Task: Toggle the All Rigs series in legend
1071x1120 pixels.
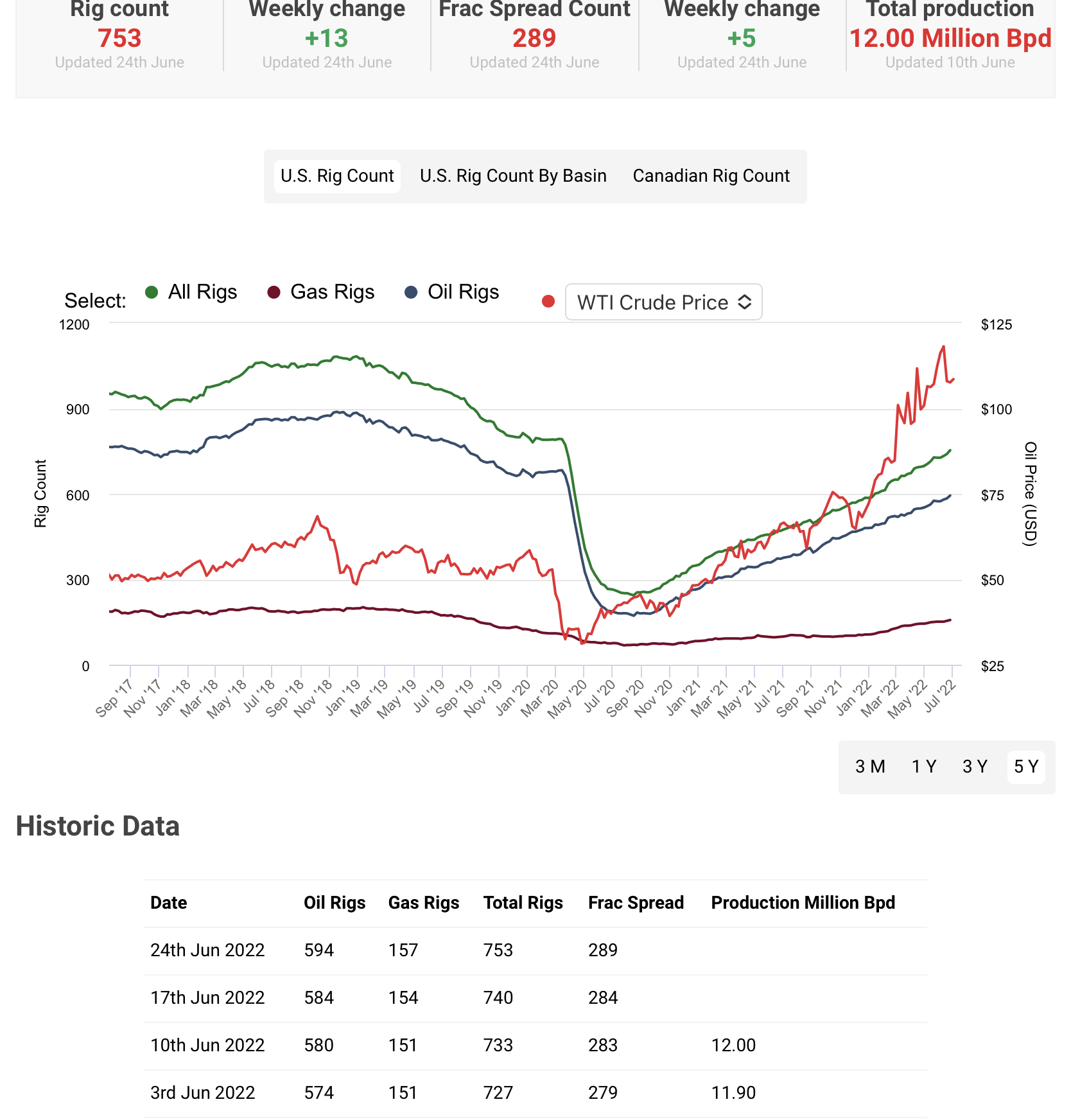Action: 202,292
